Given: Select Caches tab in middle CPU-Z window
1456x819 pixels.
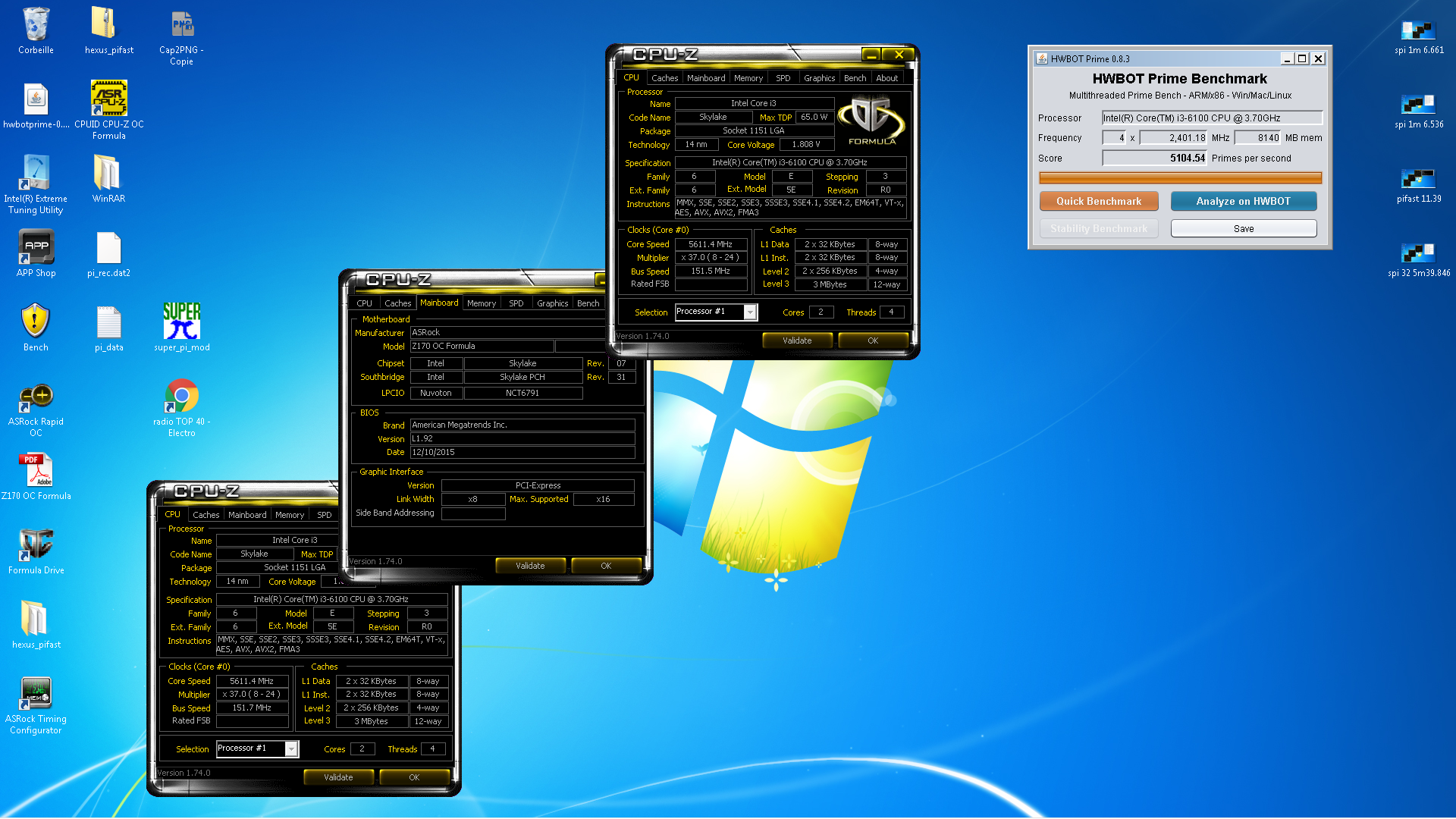Looking at the screenshot, I should click(x=397, y=303).
